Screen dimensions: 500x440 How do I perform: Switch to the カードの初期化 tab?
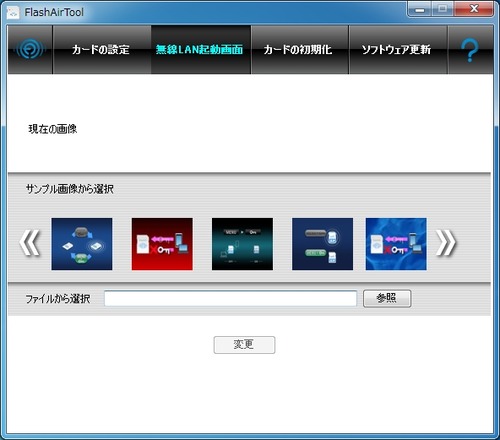pos(299,50)
